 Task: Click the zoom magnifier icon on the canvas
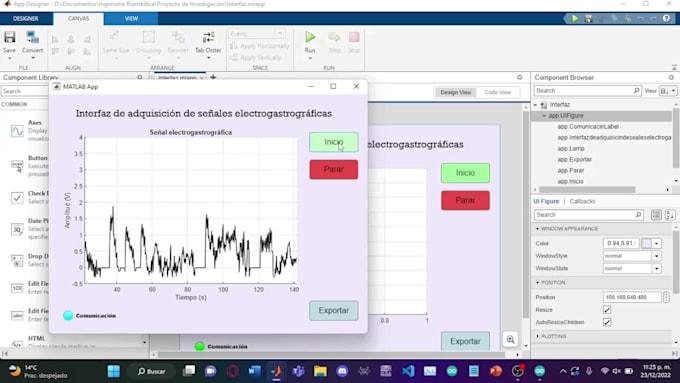(x=510, y=339)
